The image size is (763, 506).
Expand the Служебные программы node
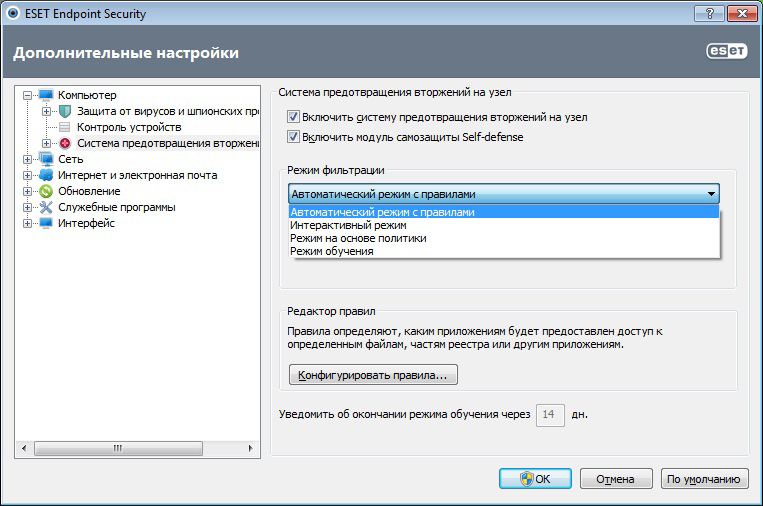click(27, 207)
